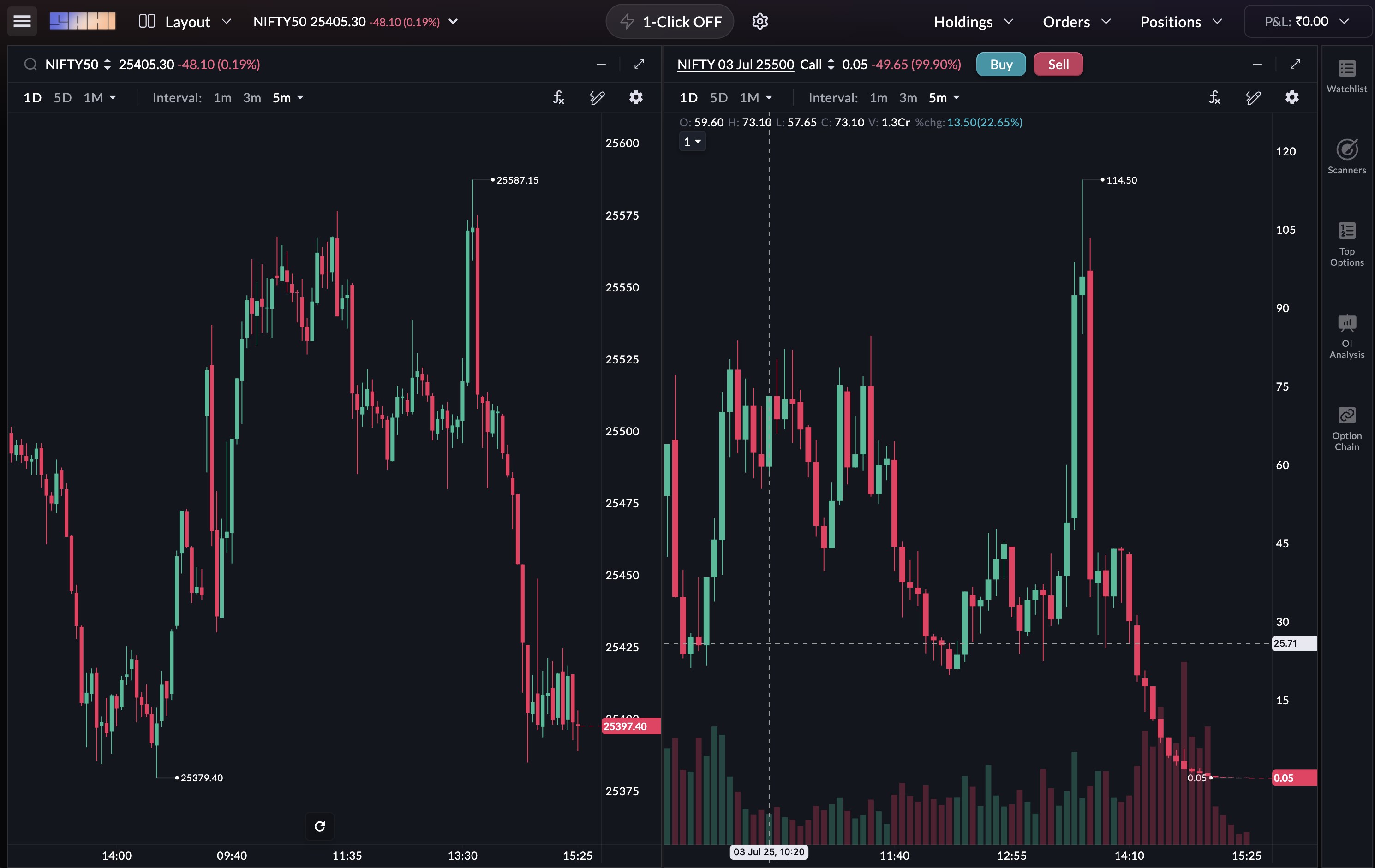Open indicators in option chart

(x=1214, y=98)
